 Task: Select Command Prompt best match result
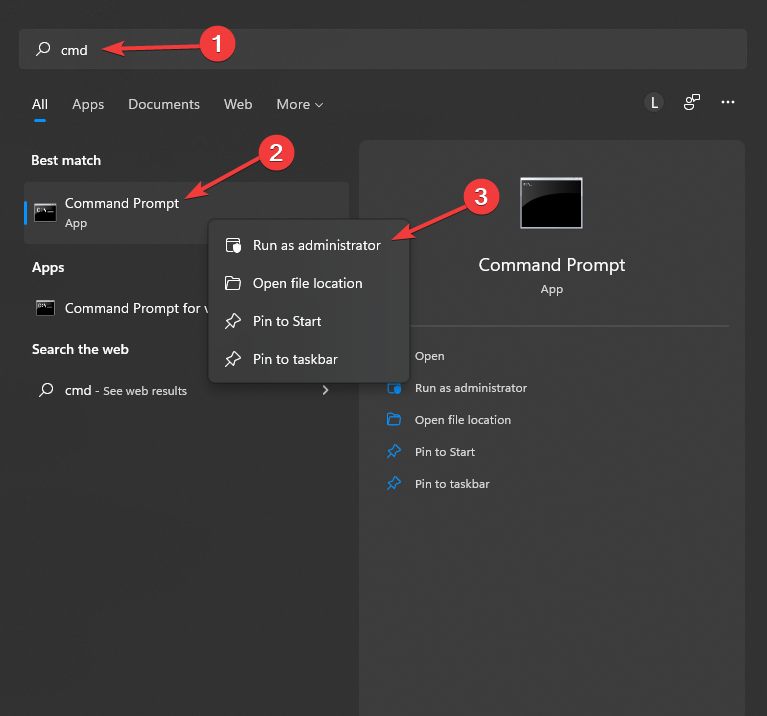point(122,211)
